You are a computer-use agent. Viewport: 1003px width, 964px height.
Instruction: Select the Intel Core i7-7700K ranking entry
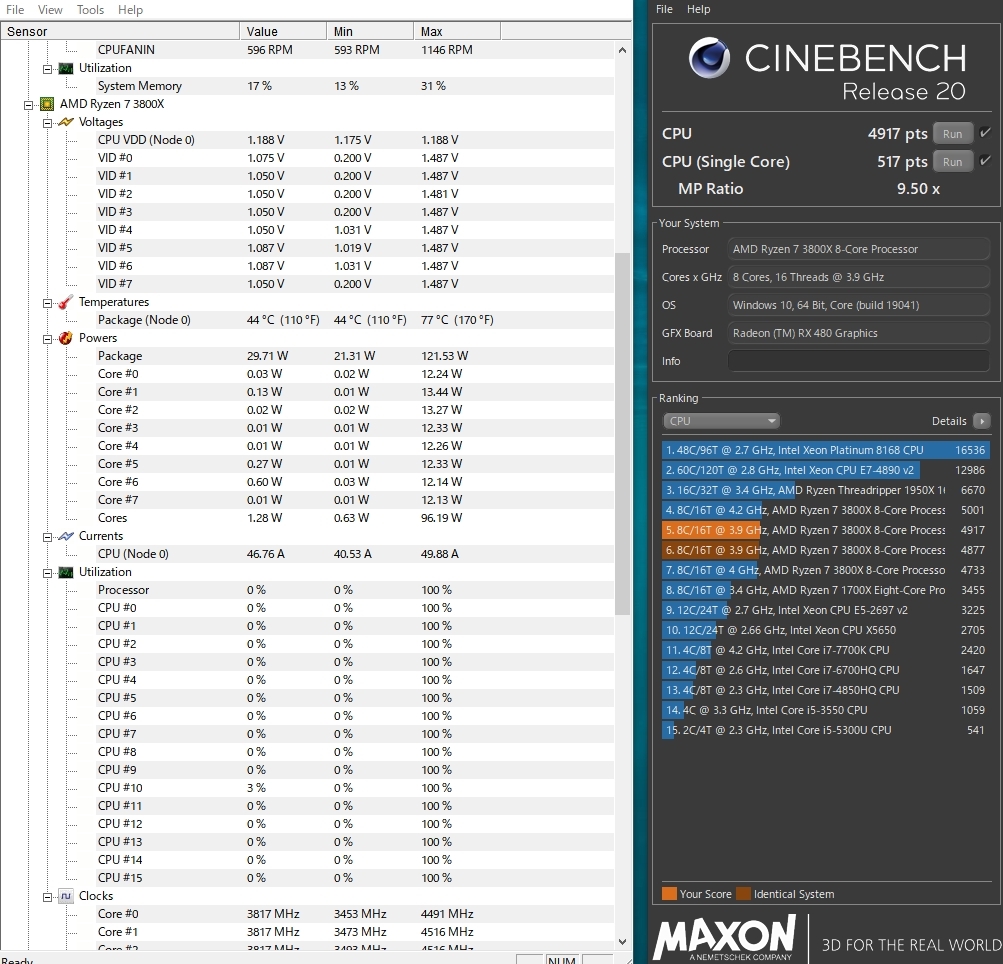(x=826, y=650)
